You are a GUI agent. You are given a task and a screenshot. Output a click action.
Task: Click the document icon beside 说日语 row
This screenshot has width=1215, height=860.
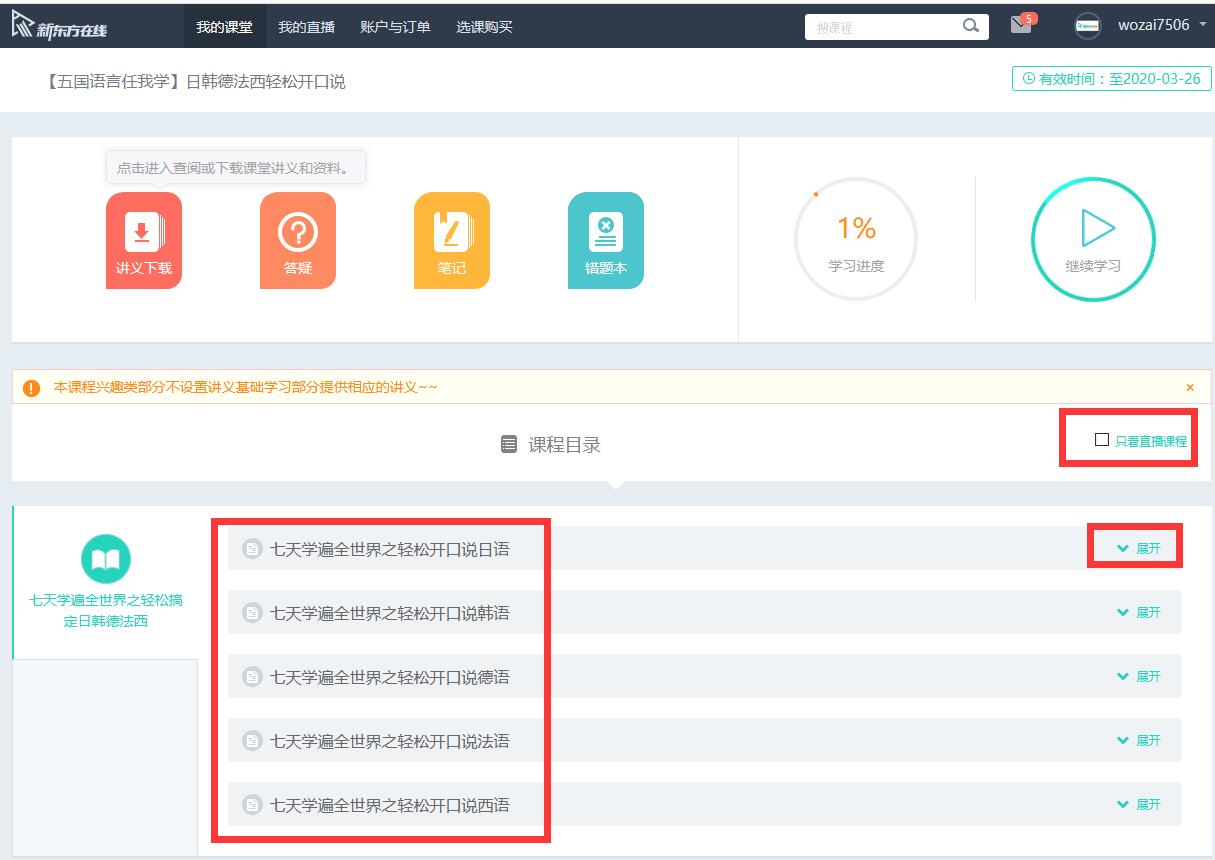click(252, 549)
